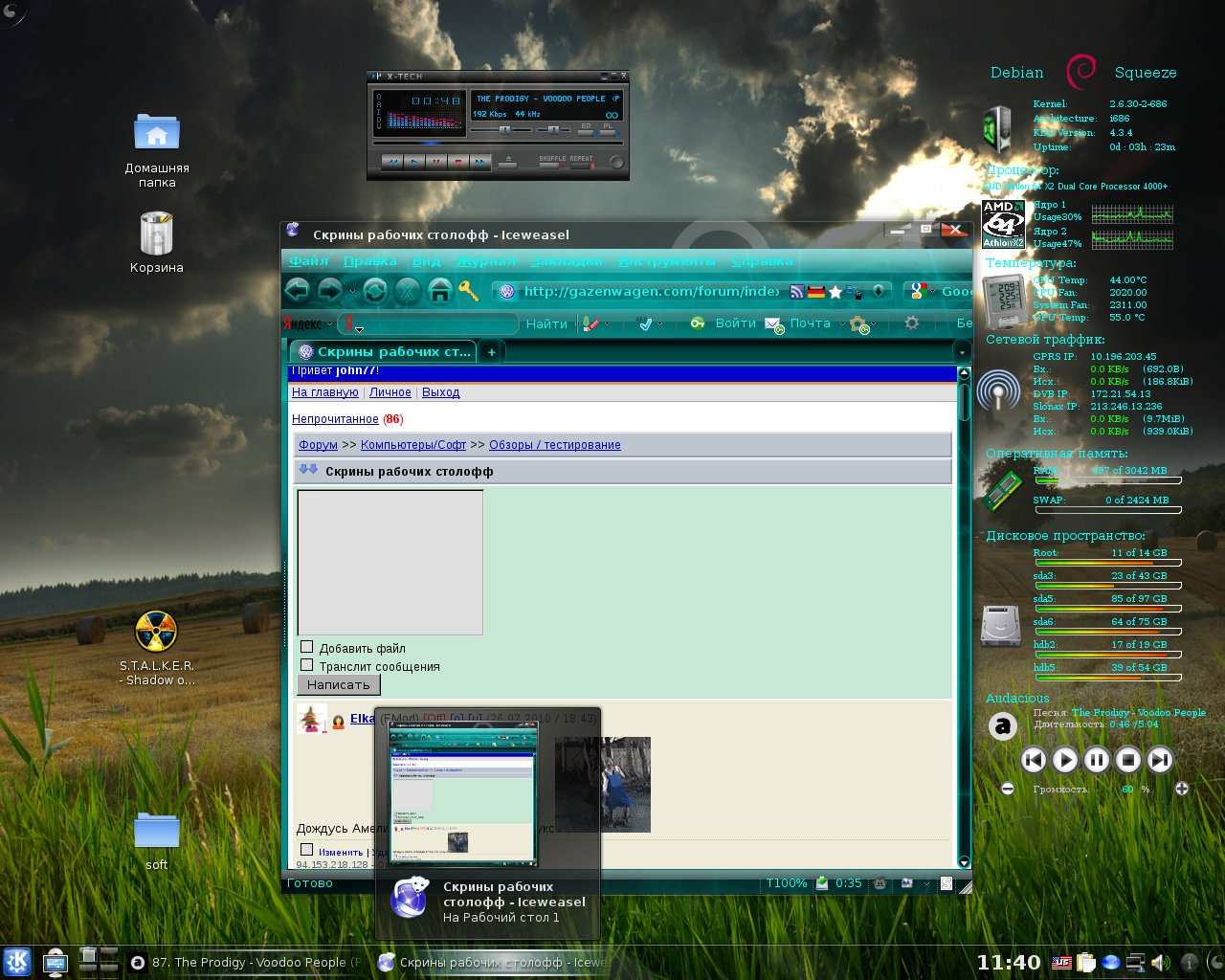Open a new tab with plus button
Screen dimensions: 1225x980
tap(492, 352)
